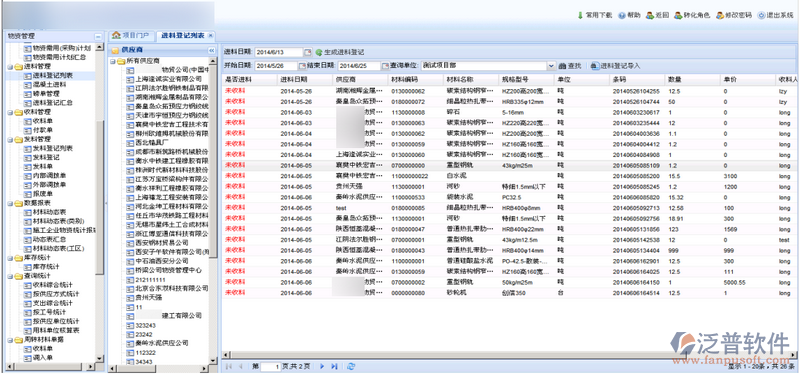Collapse 进料管理 tree folder

coord(11,66)
